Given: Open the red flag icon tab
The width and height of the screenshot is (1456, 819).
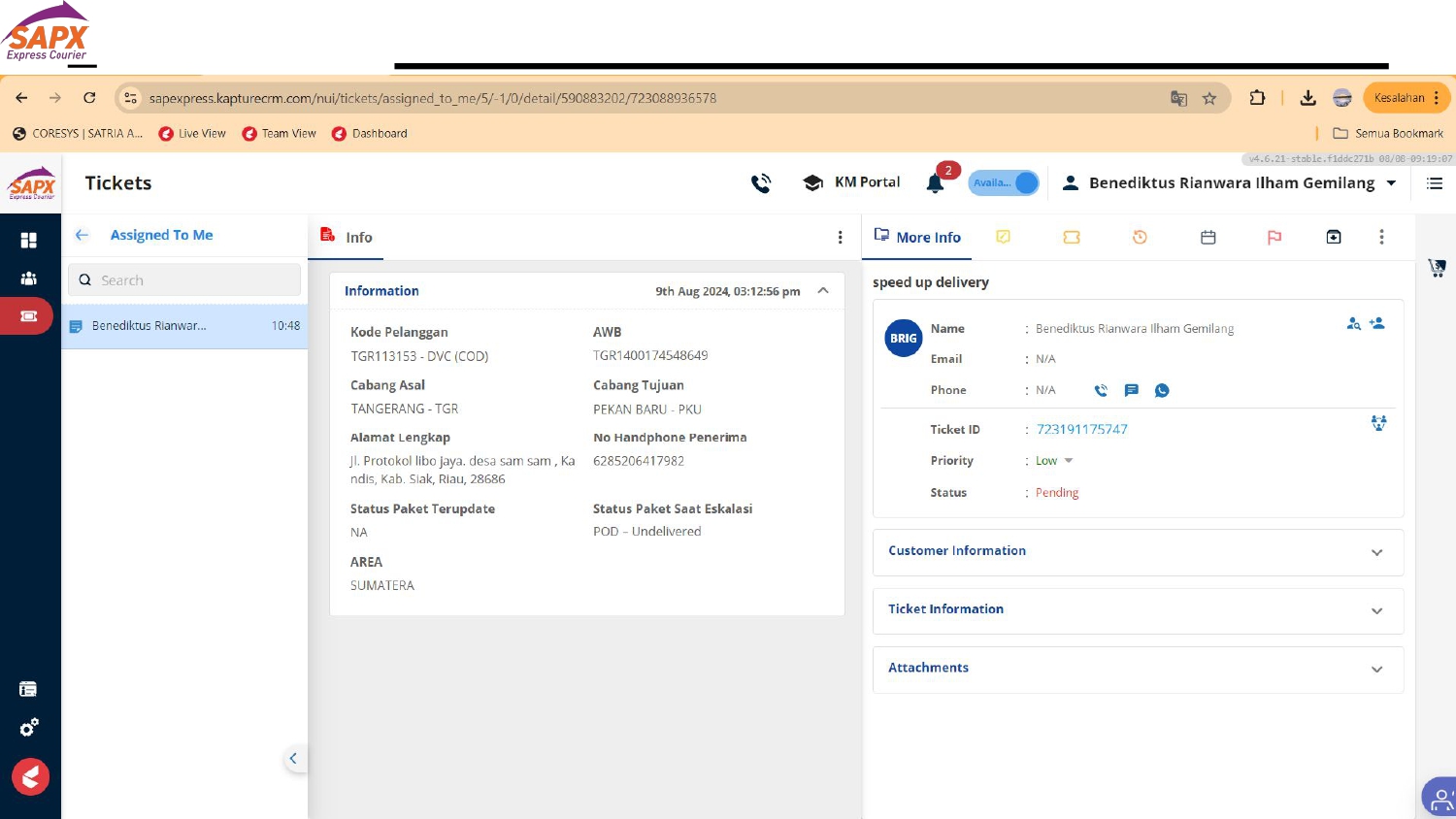Looking at the screenshot, I should coord(1274,237).
